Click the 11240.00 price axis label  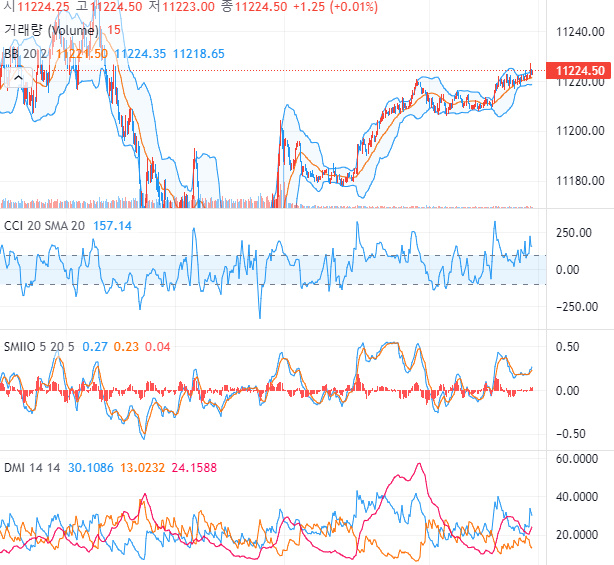coord(580,33)
